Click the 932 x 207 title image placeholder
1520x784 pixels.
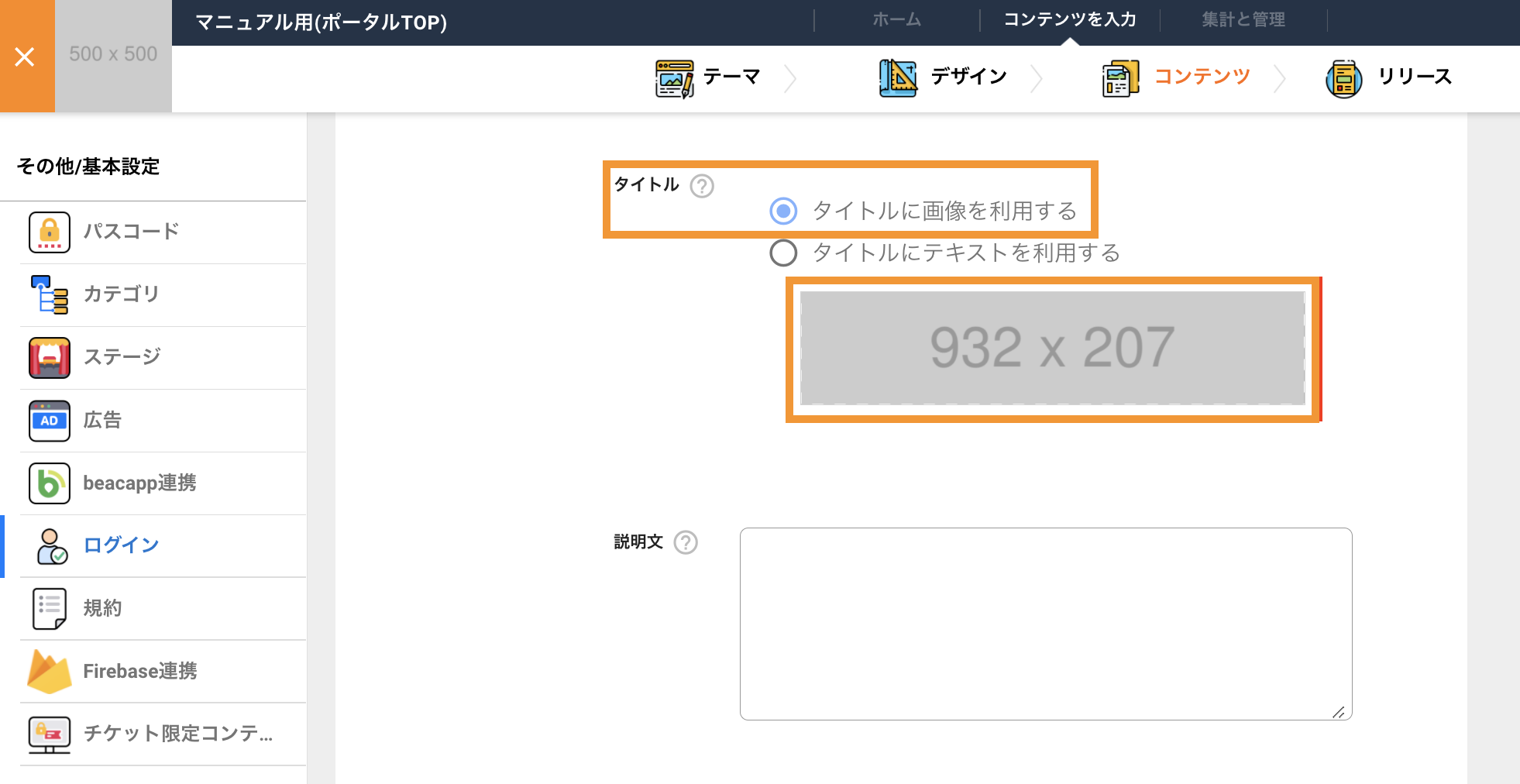(x=1052, y=348)
